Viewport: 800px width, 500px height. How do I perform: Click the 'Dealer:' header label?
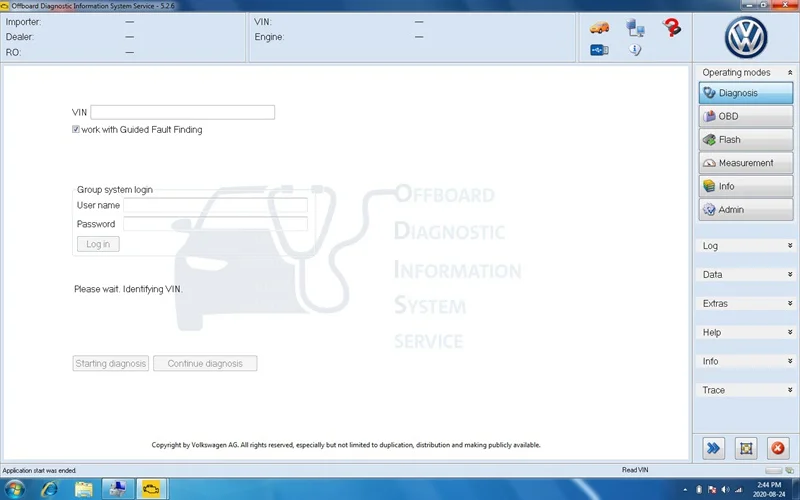click(20, 37)
